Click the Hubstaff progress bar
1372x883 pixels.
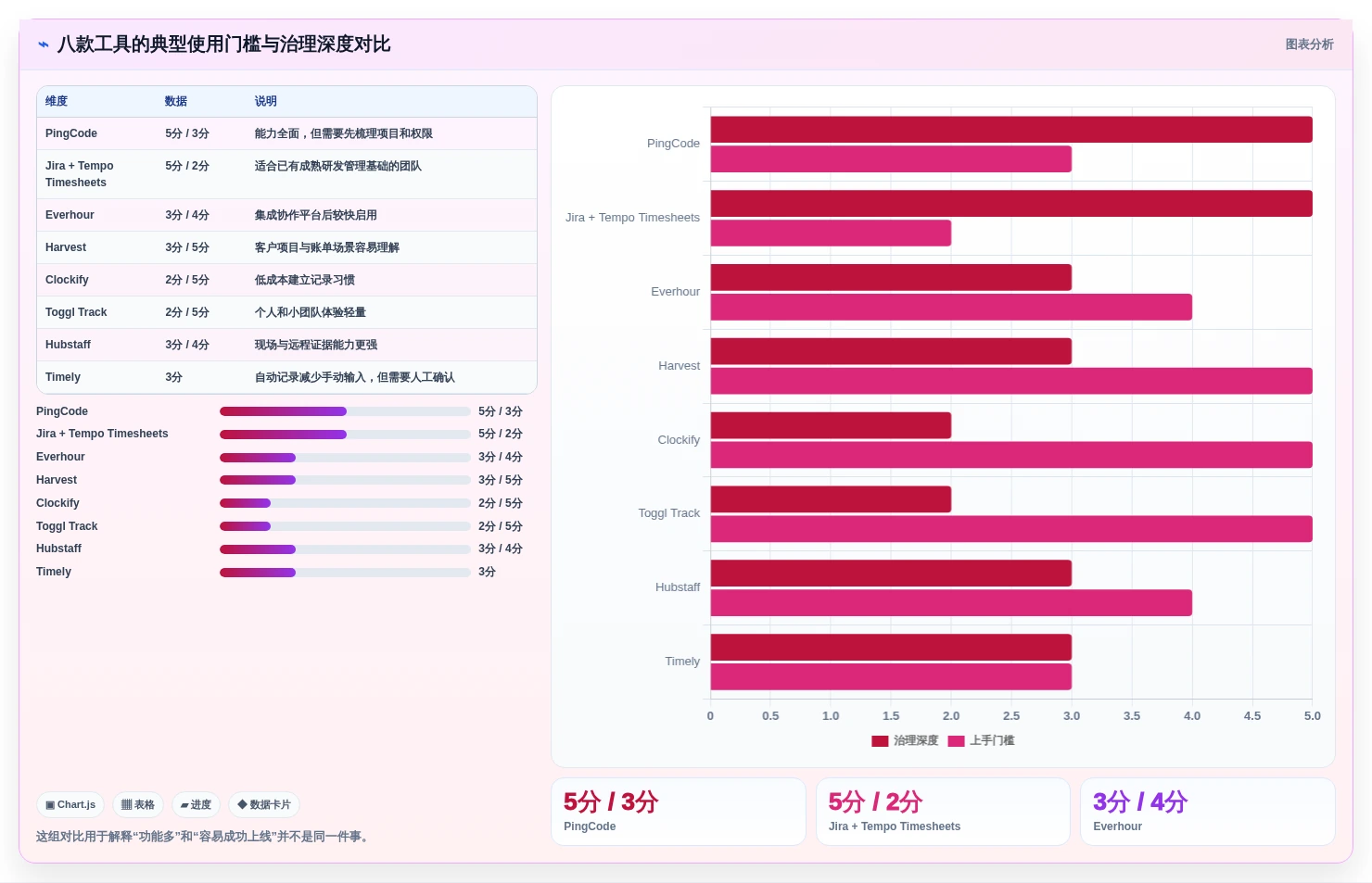pos(345,549)
